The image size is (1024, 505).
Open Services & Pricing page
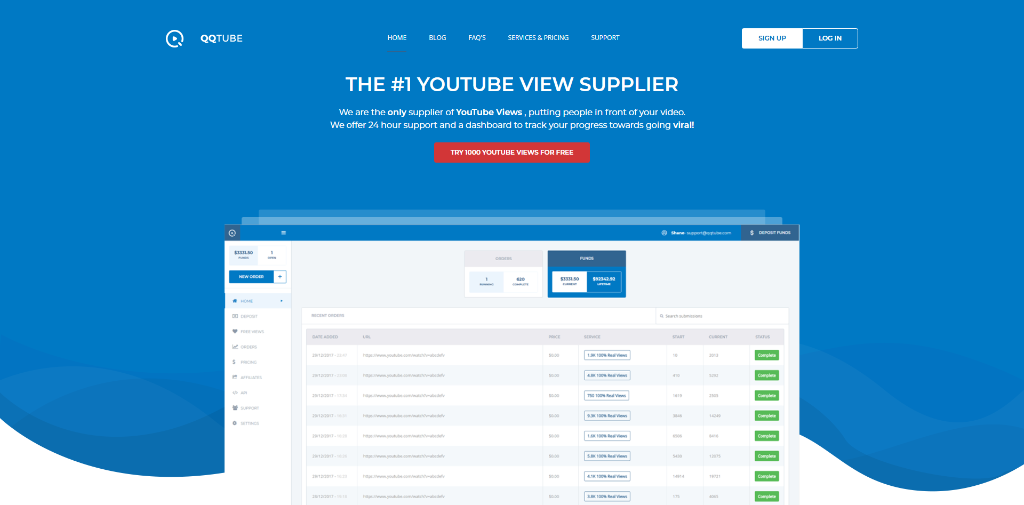coord(538,38)
